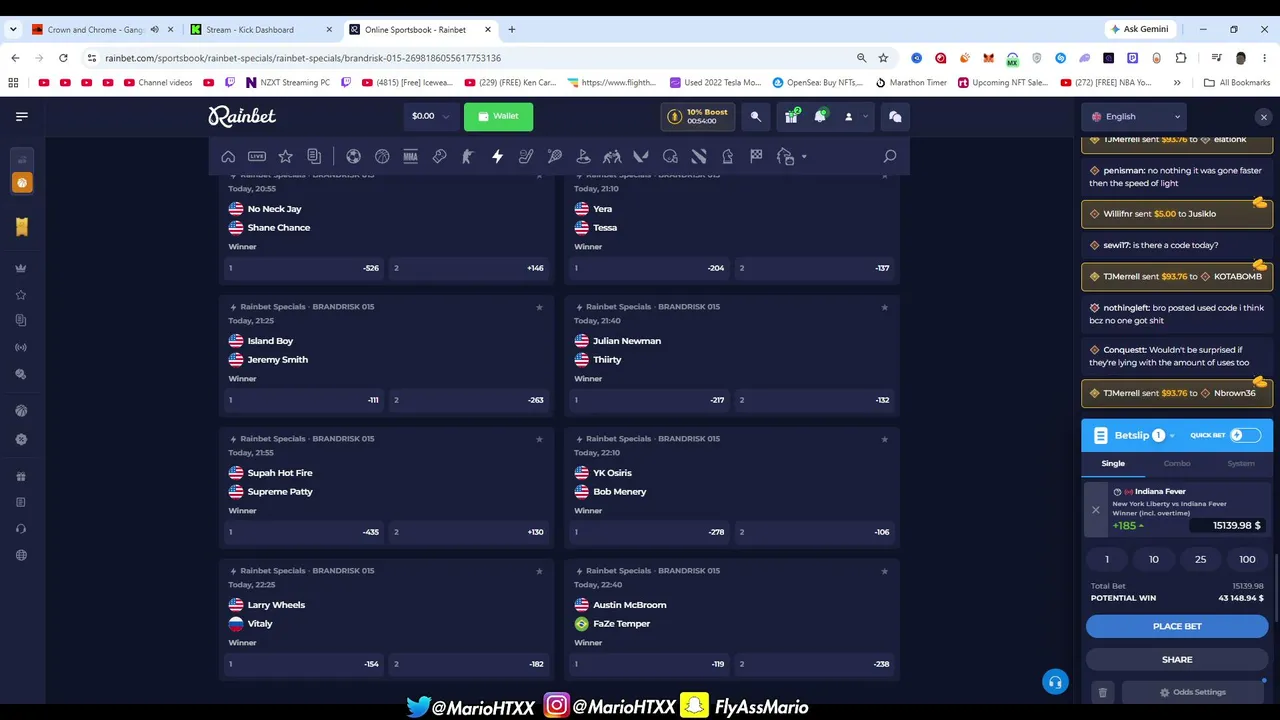Select the MMA sport icon
This screenshot has width=1280, height=720.
tap(410, 156)
